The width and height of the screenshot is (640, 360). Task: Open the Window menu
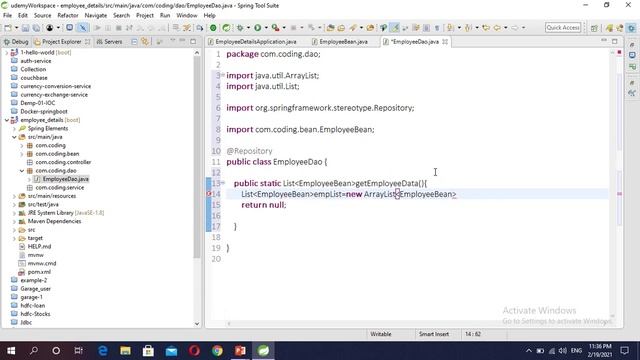pos(187,16)
